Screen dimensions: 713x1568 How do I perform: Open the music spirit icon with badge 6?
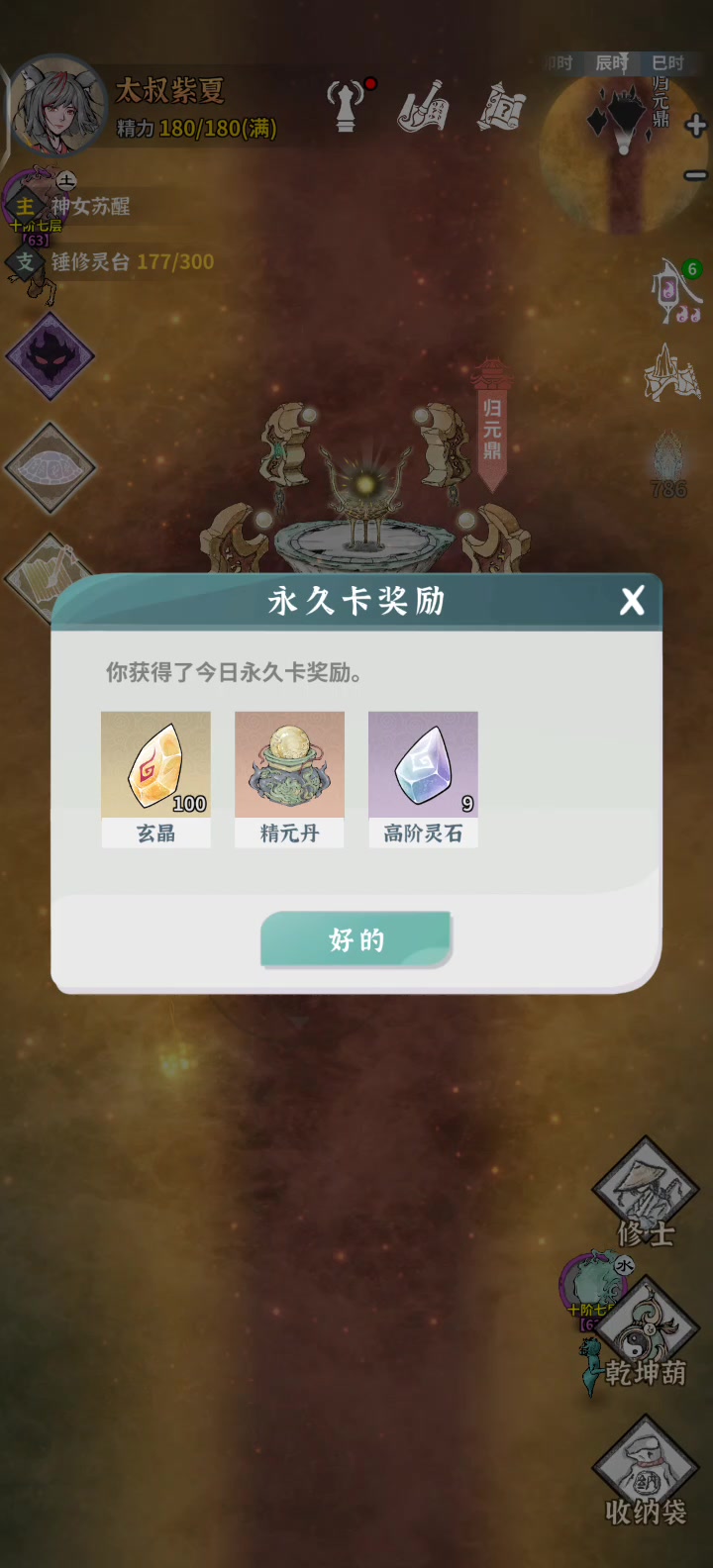click(676, 291)
